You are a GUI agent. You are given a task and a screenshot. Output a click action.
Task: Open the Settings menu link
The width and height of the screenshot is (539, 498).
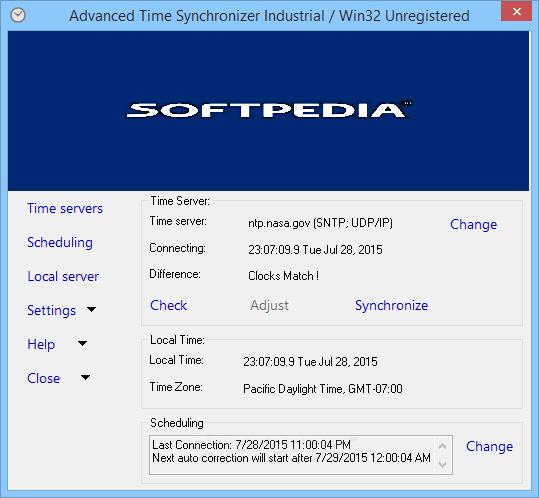coord(52,310)
